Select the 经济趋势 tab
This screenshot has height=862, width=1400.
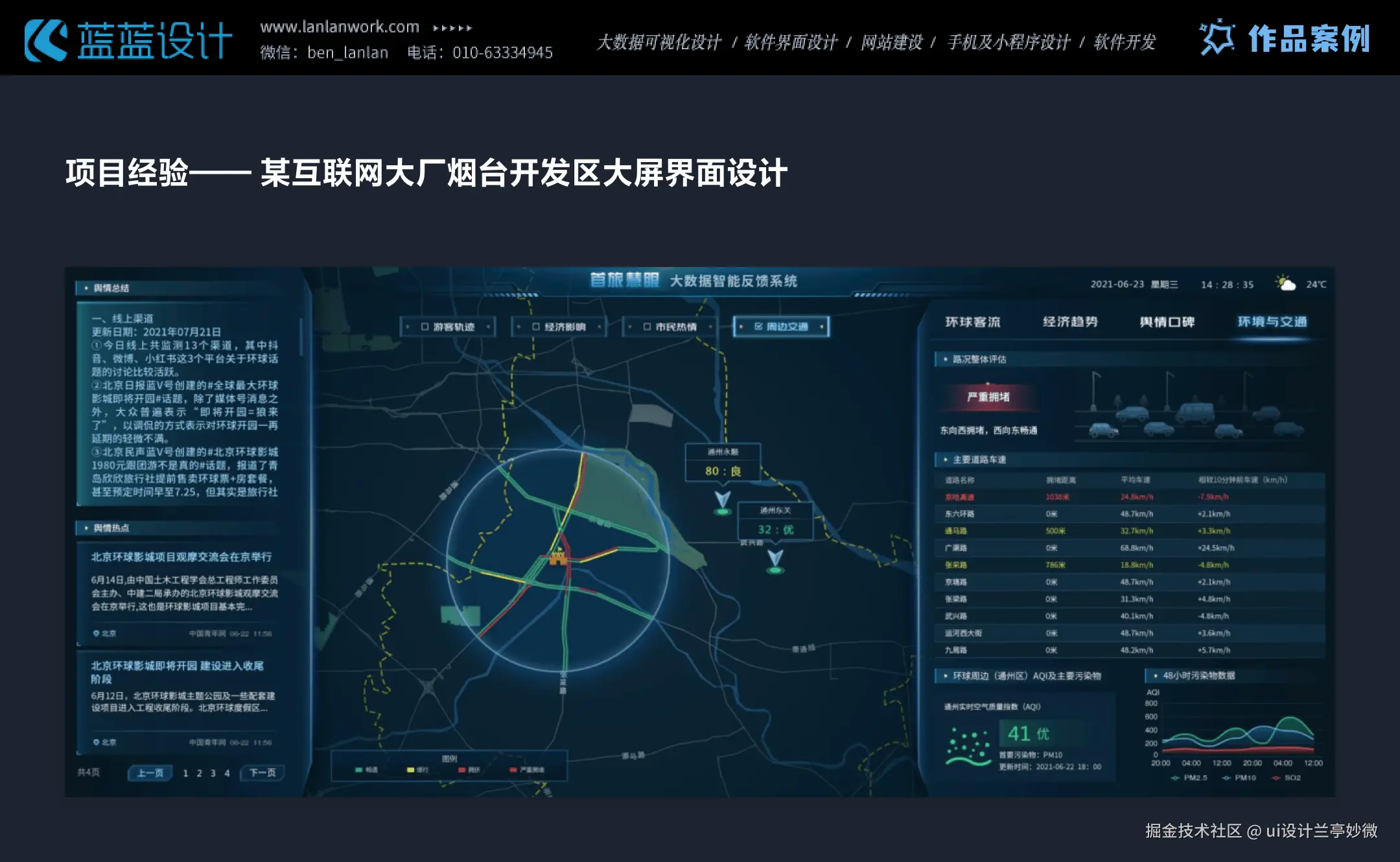tap(1070, 322)
